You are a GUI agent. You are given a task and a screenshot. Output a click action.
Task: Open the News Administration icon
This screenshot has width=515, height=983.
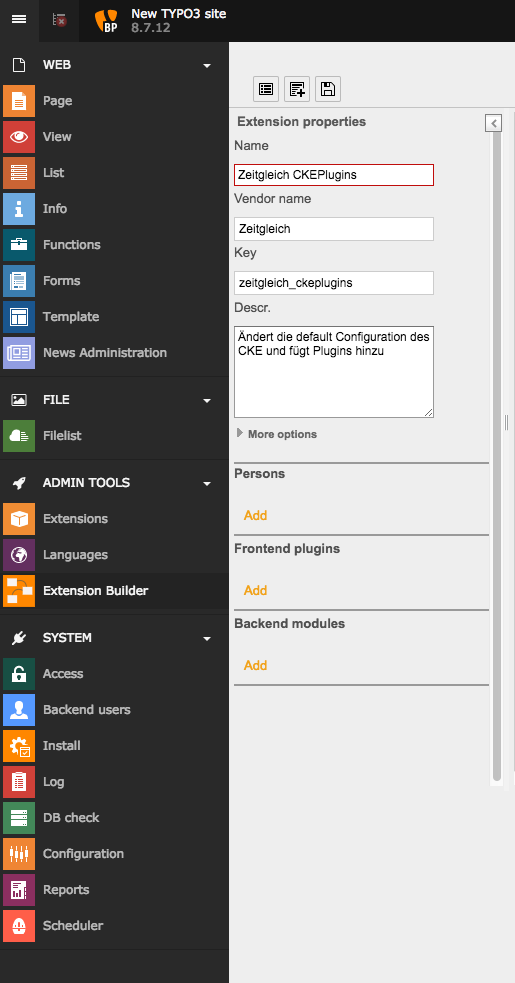(x=19, y=353)
